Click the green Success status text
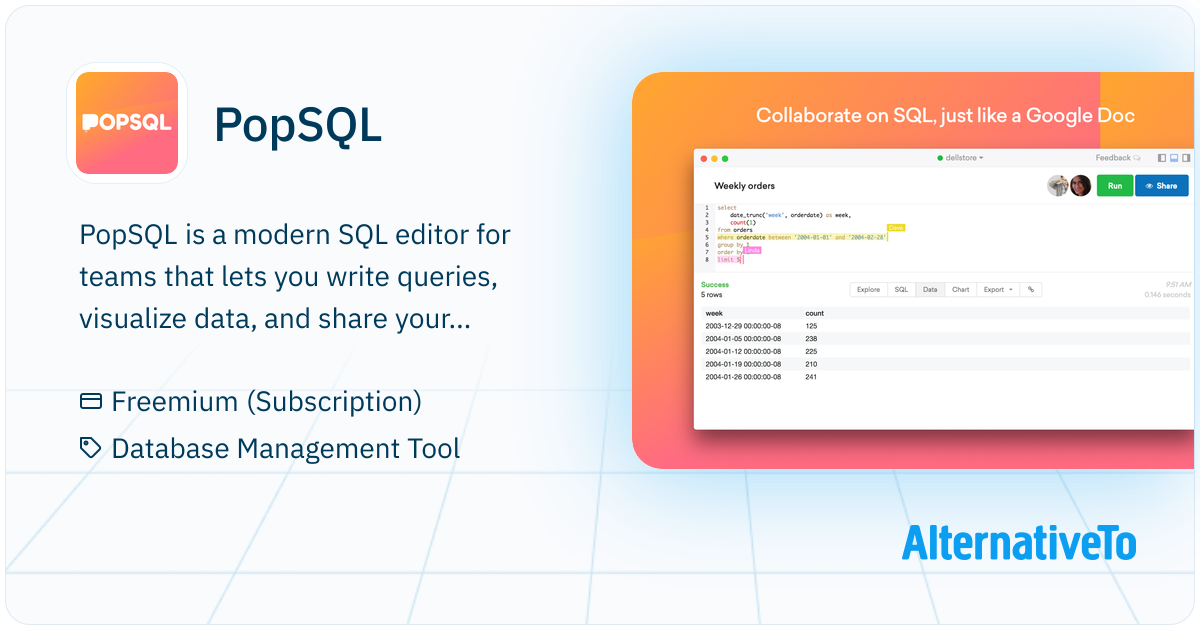 pyautogui.click(x=715, y=285)
